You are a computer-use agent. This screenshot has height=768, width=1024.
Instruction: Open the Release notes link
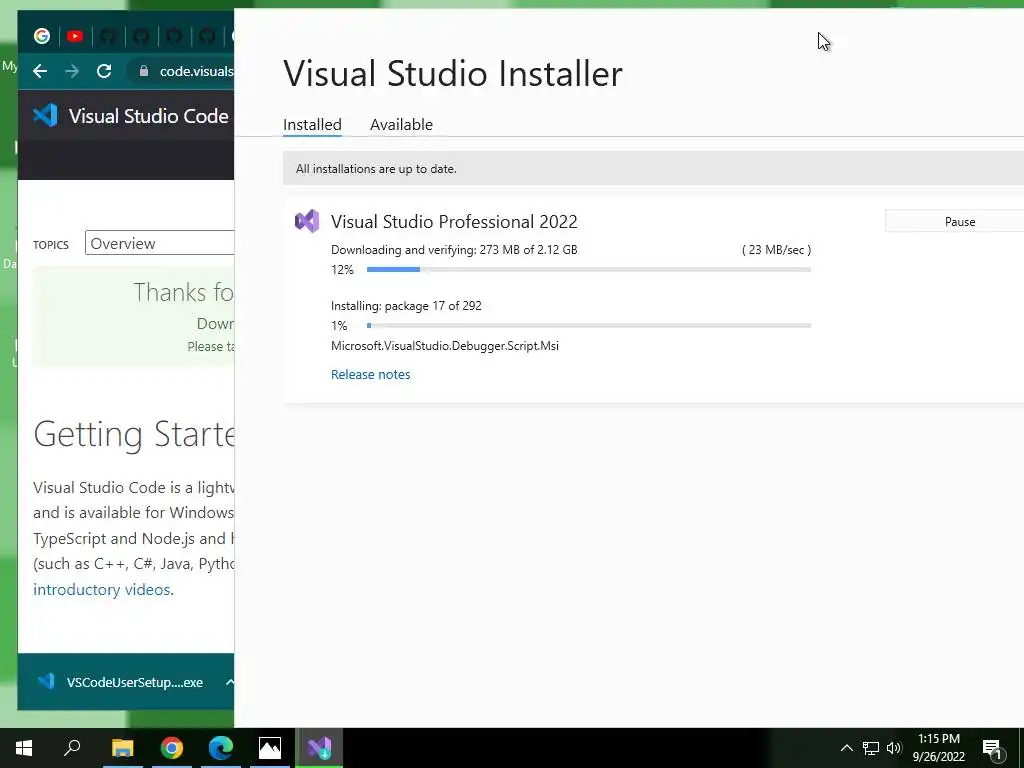pos(370,374)
